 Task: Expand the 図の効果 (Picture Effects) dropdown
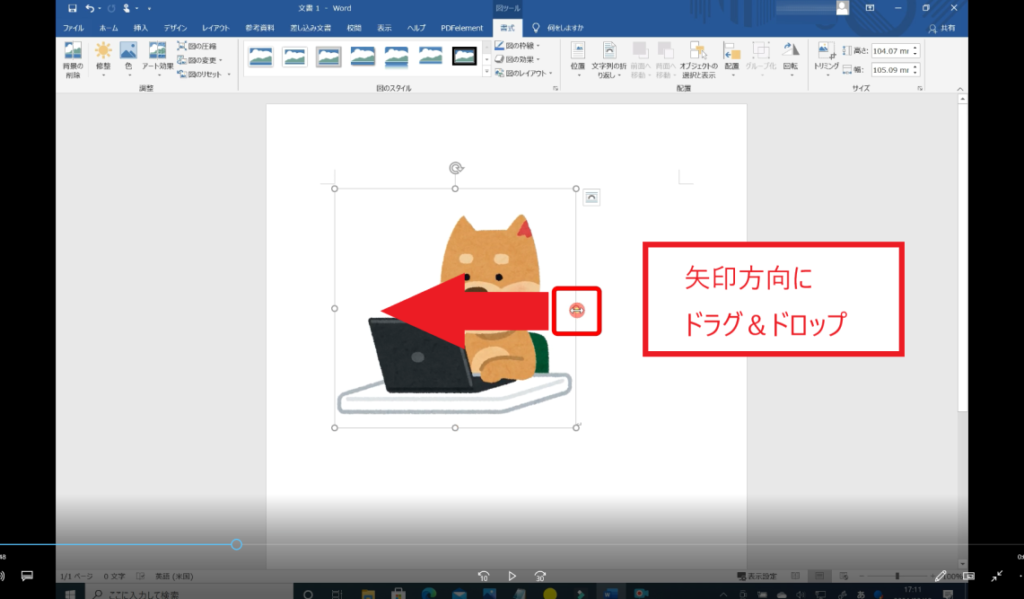click(518, 59)
